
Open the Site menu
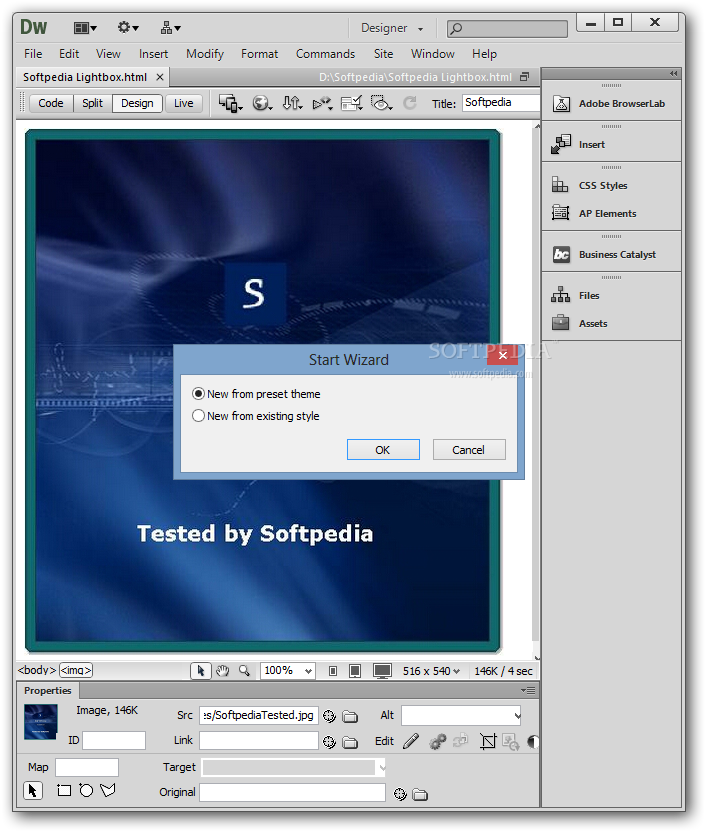pyautogui.click(x=383, y=54)
